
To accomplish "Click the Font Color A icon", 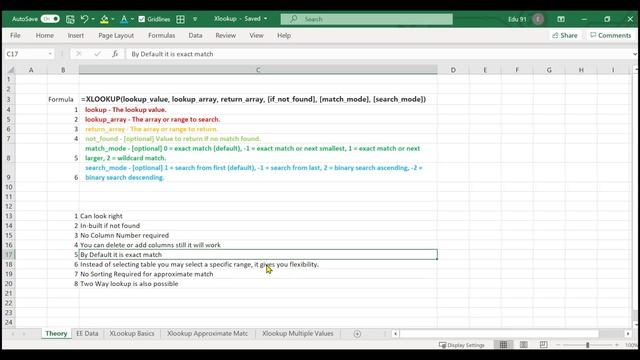I will (124, 19).
